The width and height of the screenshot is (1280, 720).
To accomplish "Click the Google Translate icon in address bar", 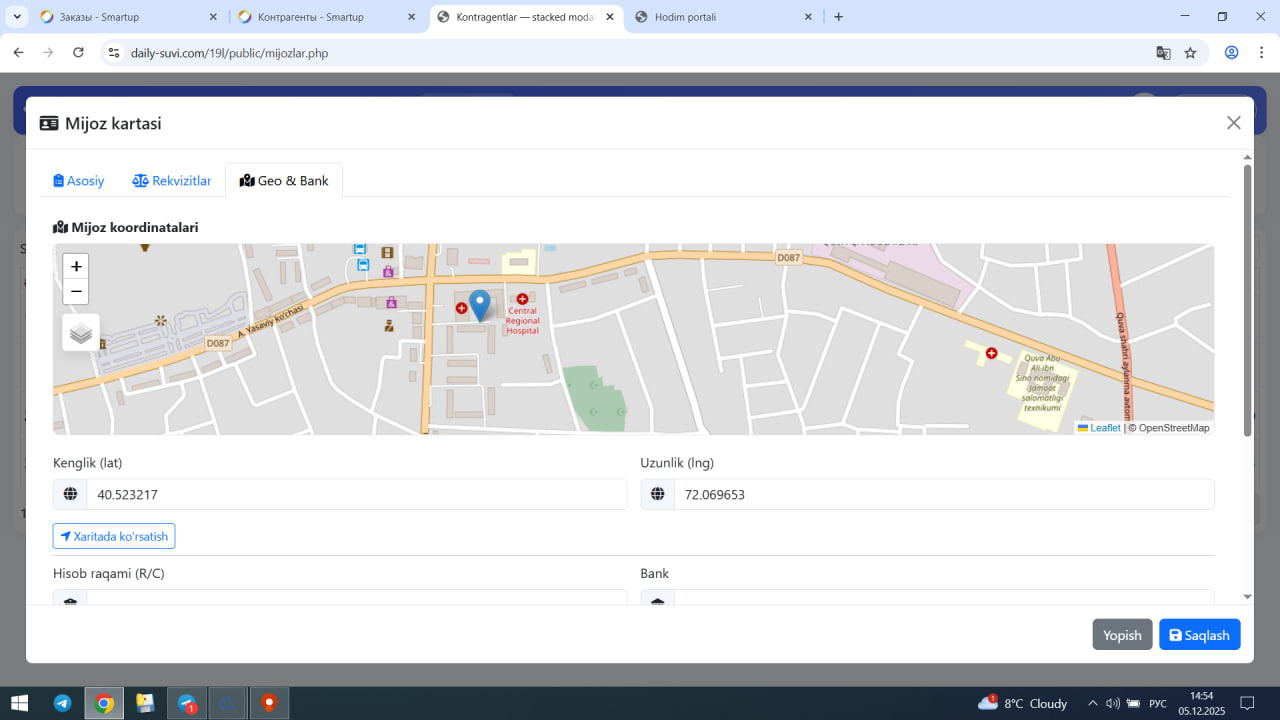I will [x=1163, y=53].
